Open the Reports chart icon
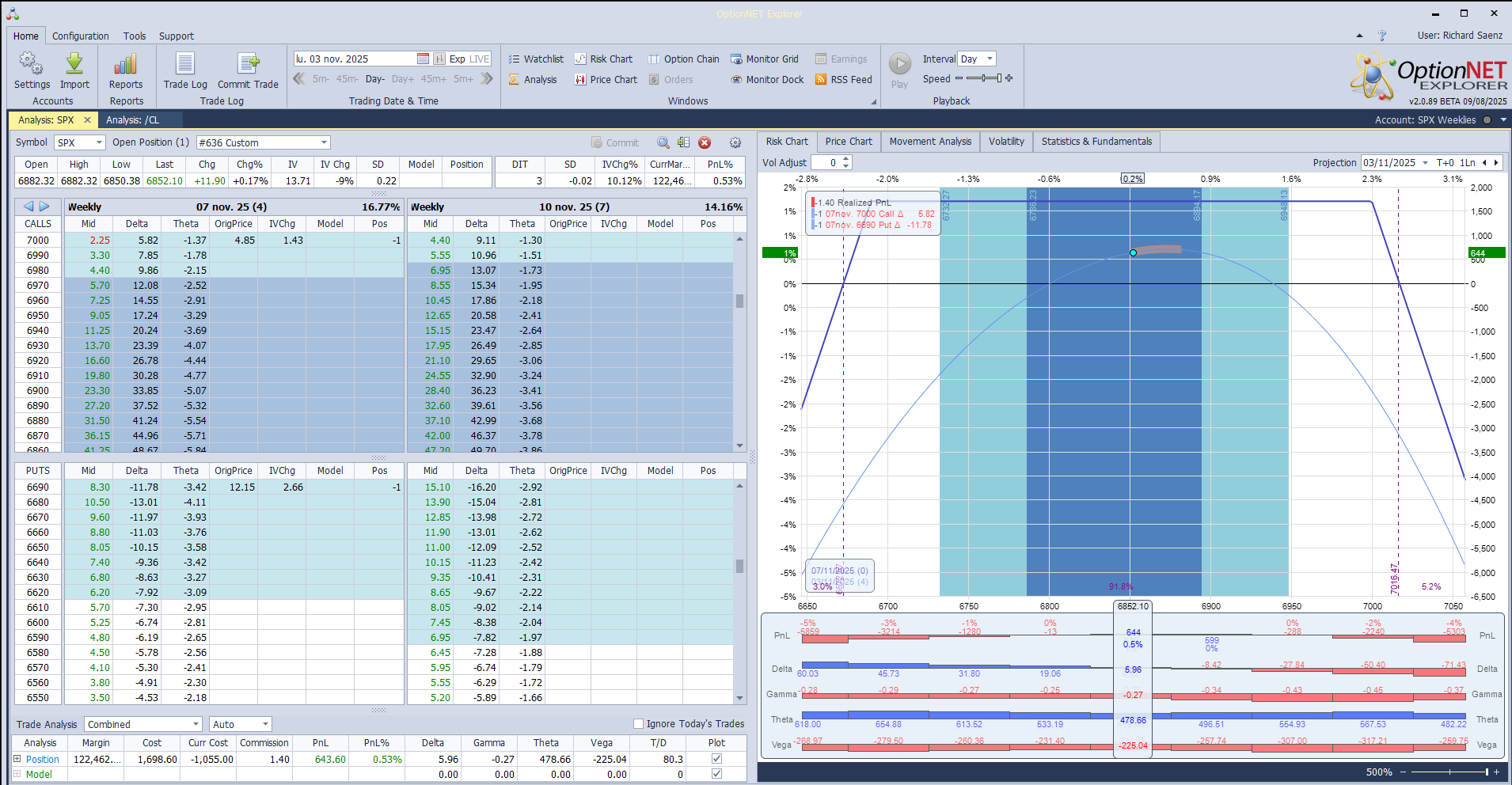 coord(126,65)
